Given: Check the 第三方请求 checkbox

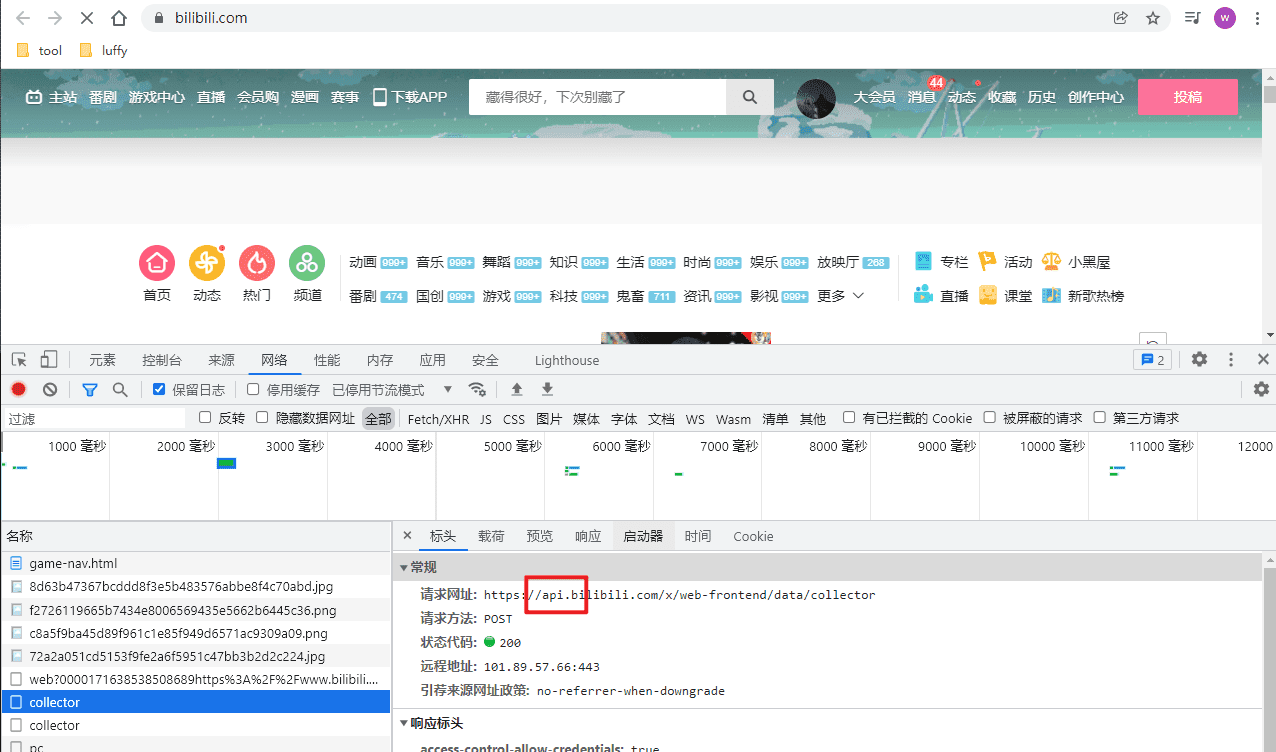Looking at the screenshot, I should coord(1100,417).
